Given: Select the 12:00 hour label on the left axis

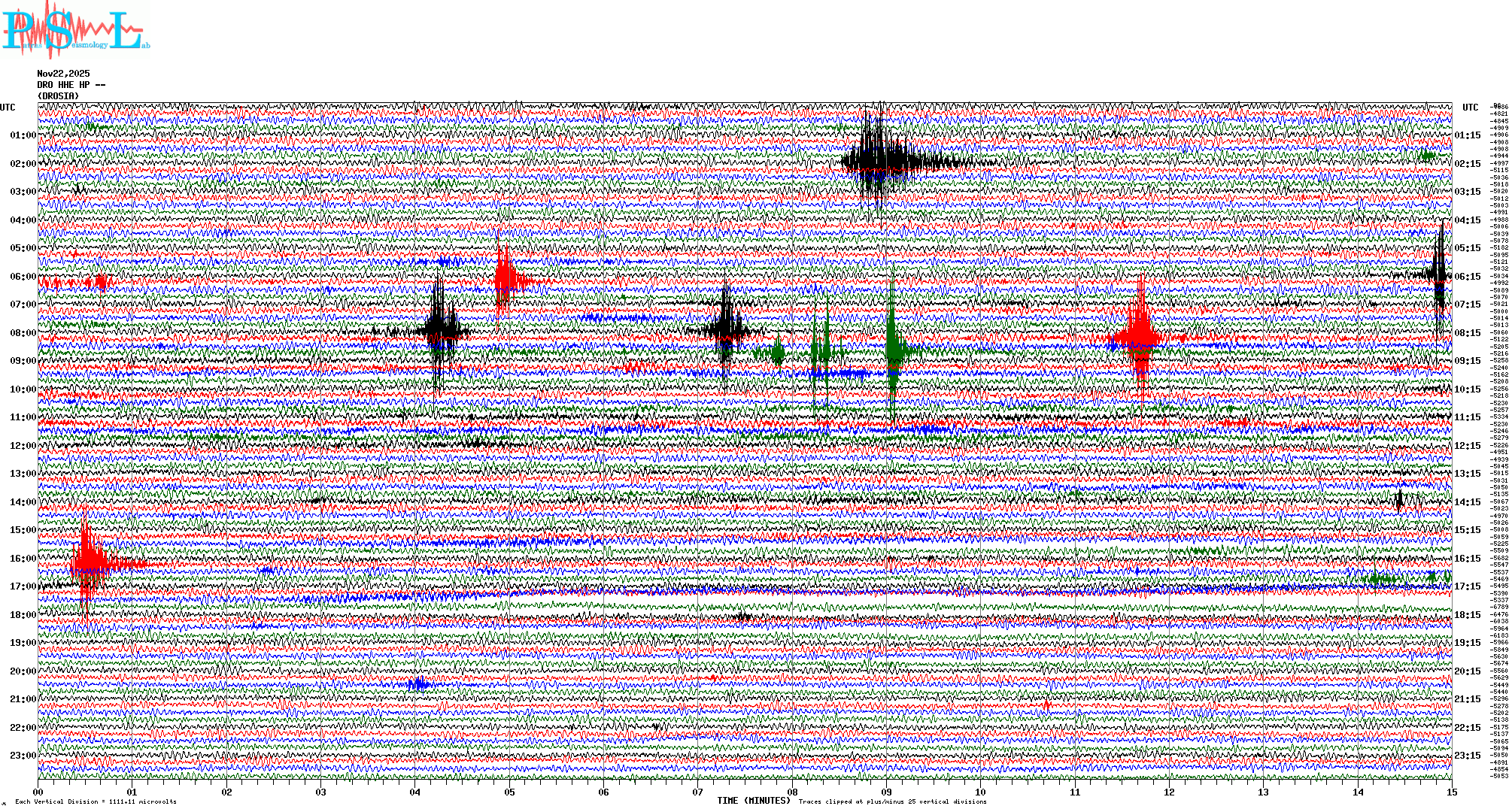Looking at the screenshot, I should coord(23,446).
